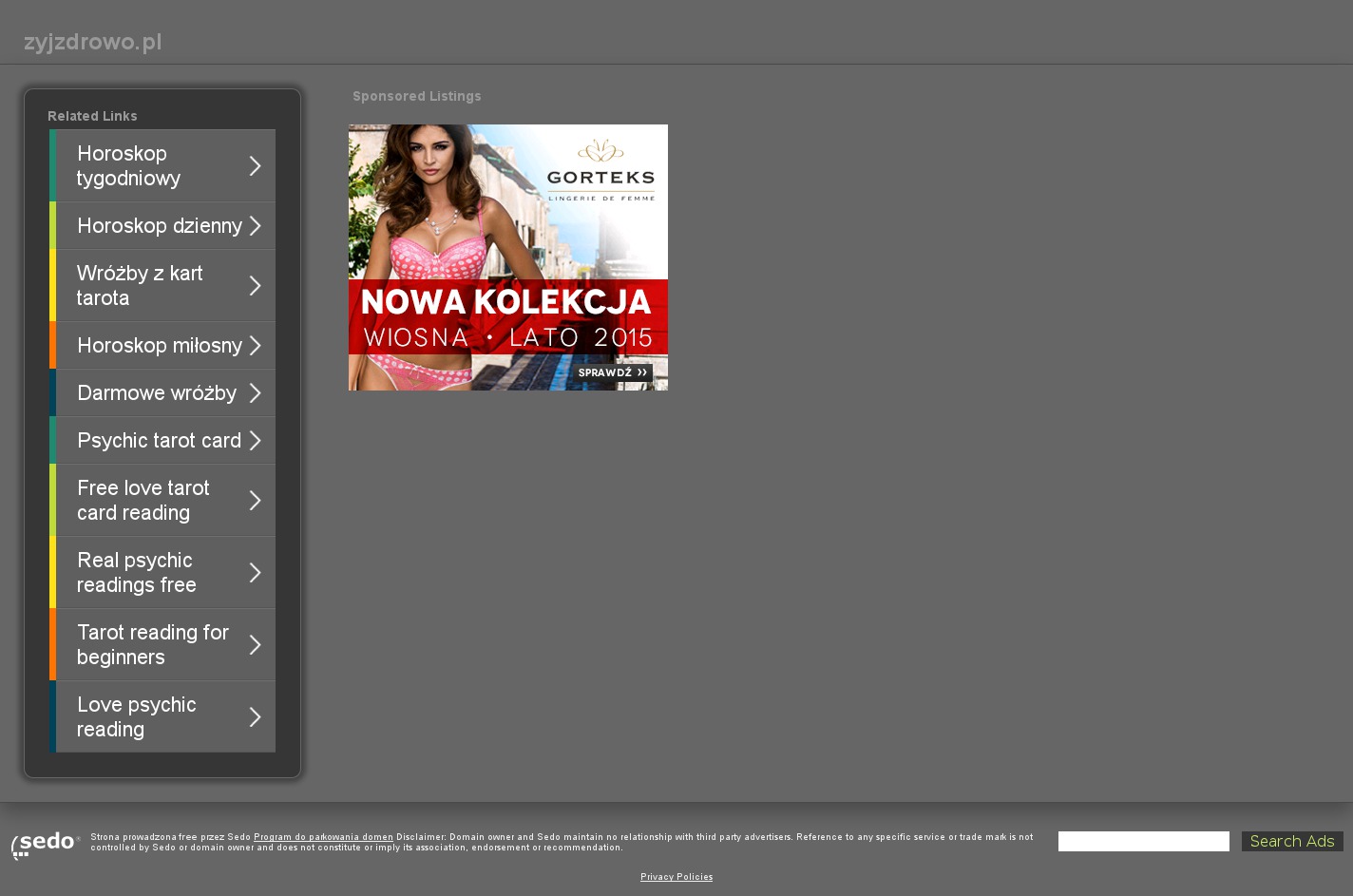The width and height of the screenshot is (1353, 896).
Task: Click the Gorteks lingerie ad banner
Action: (x=507, y=257)
